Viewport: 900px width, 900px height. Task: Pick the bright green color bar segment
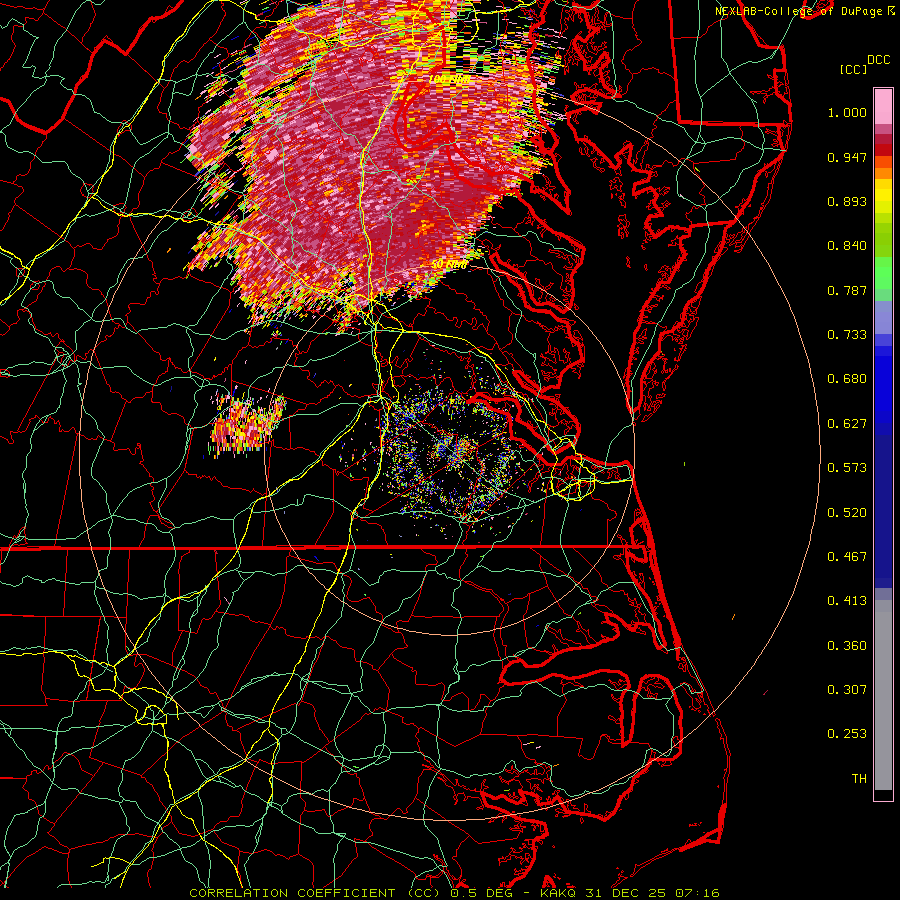click(x=883, y=273)
